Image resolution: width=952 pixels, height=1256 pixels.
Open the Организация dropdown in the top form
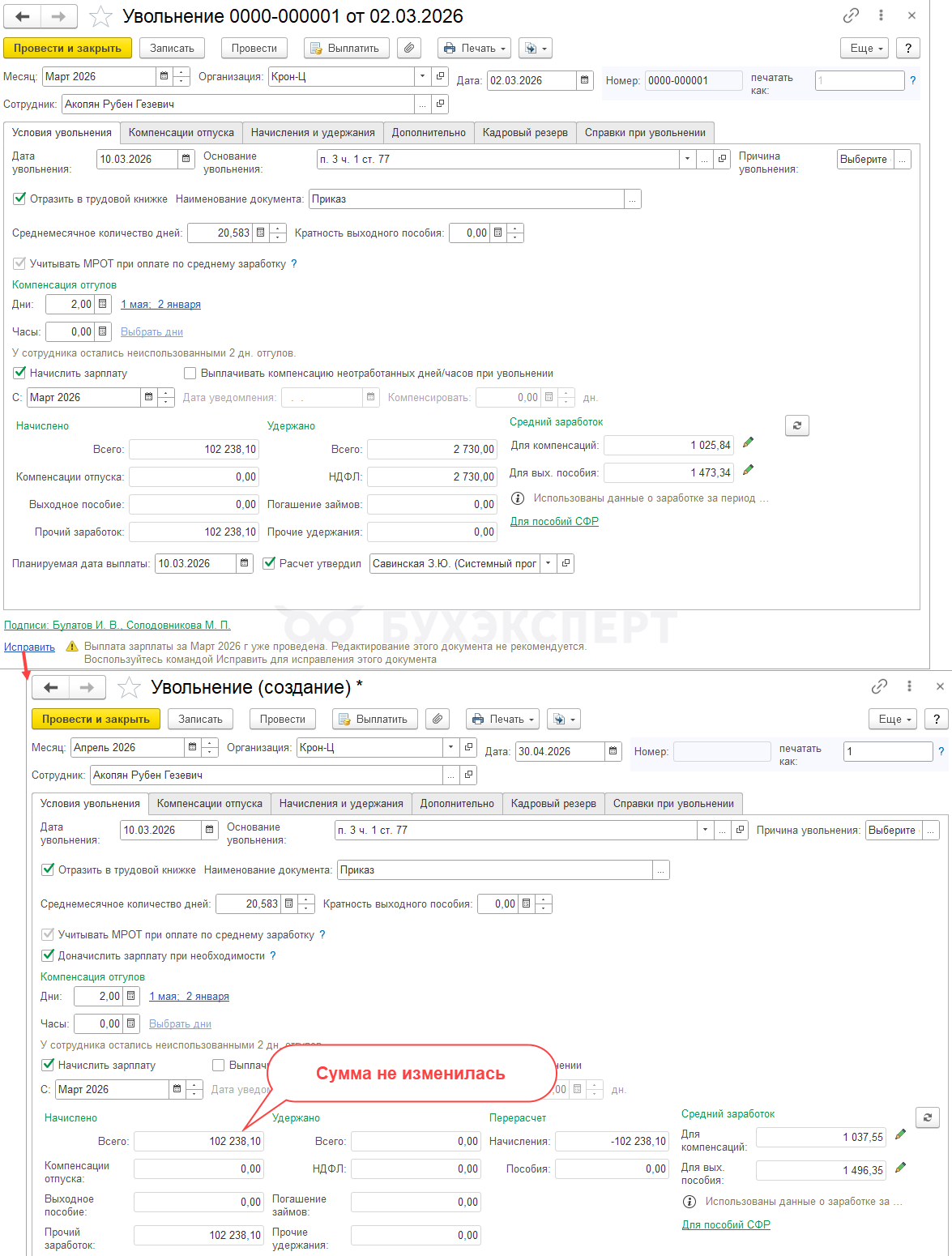coord(422,76)
